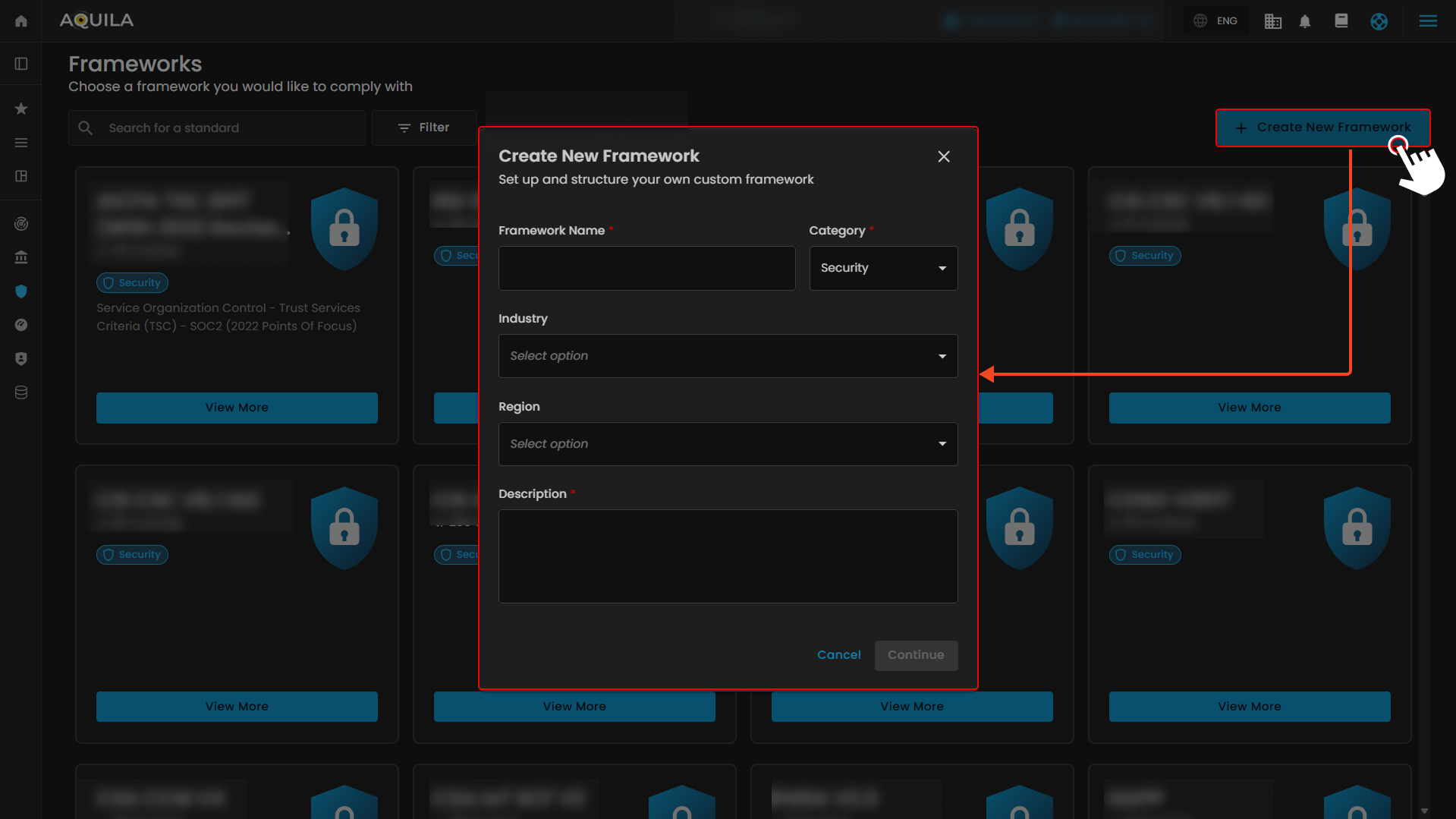
Task: Click the notifications bell icon
Action: point(1304,21)
